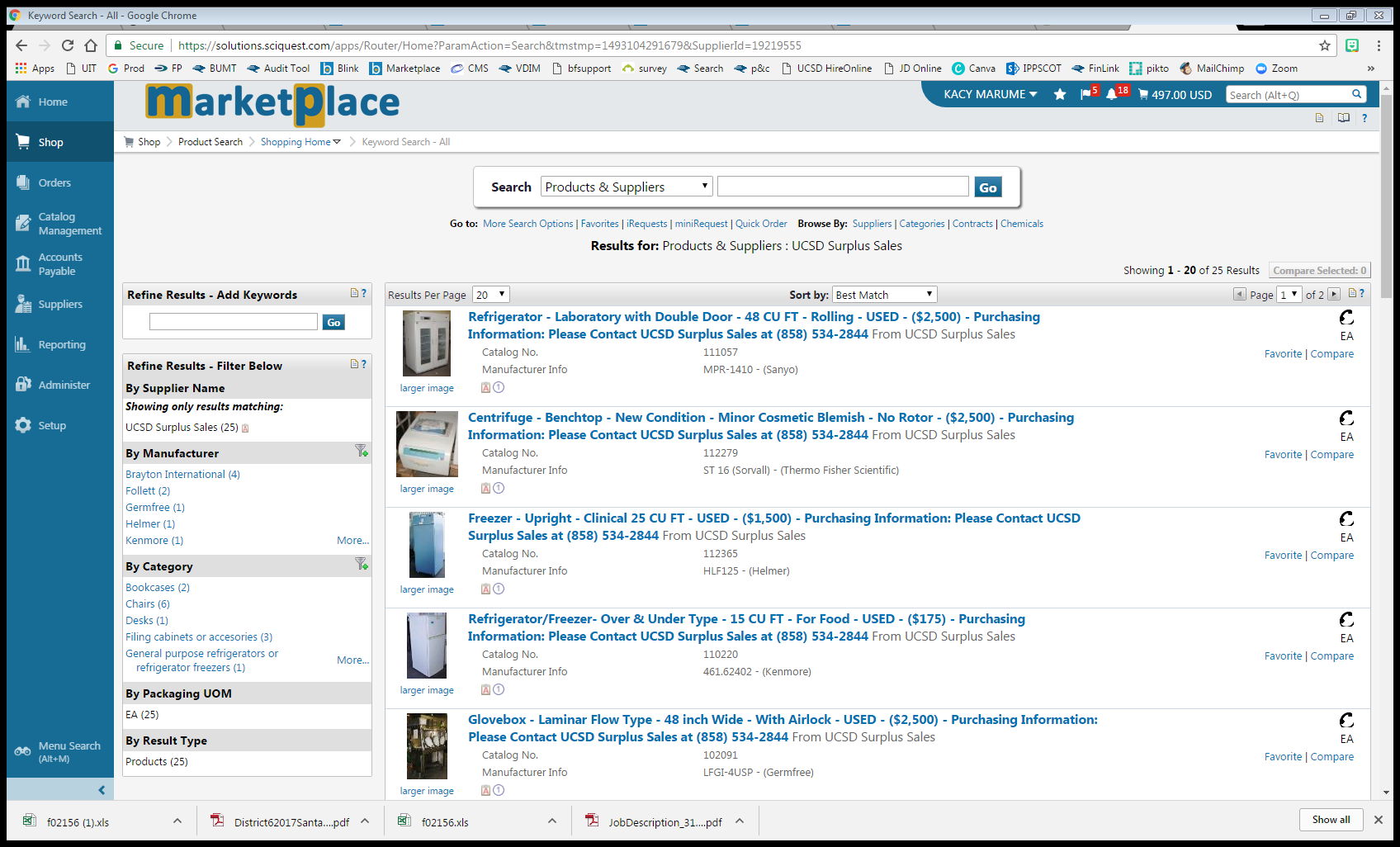The image size is (1400, 847).
Task: Remove the UCSD Surplus Sales filter icon
Action: point(245,428)
